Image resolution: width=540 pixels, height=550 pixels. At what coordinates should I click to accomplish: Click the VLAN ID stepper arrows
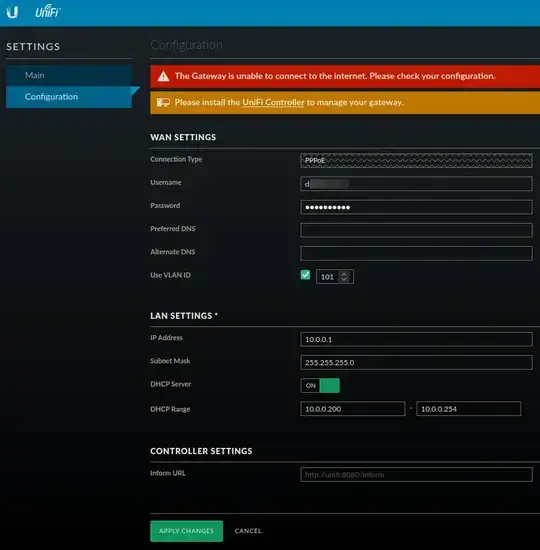coord(344,277)
